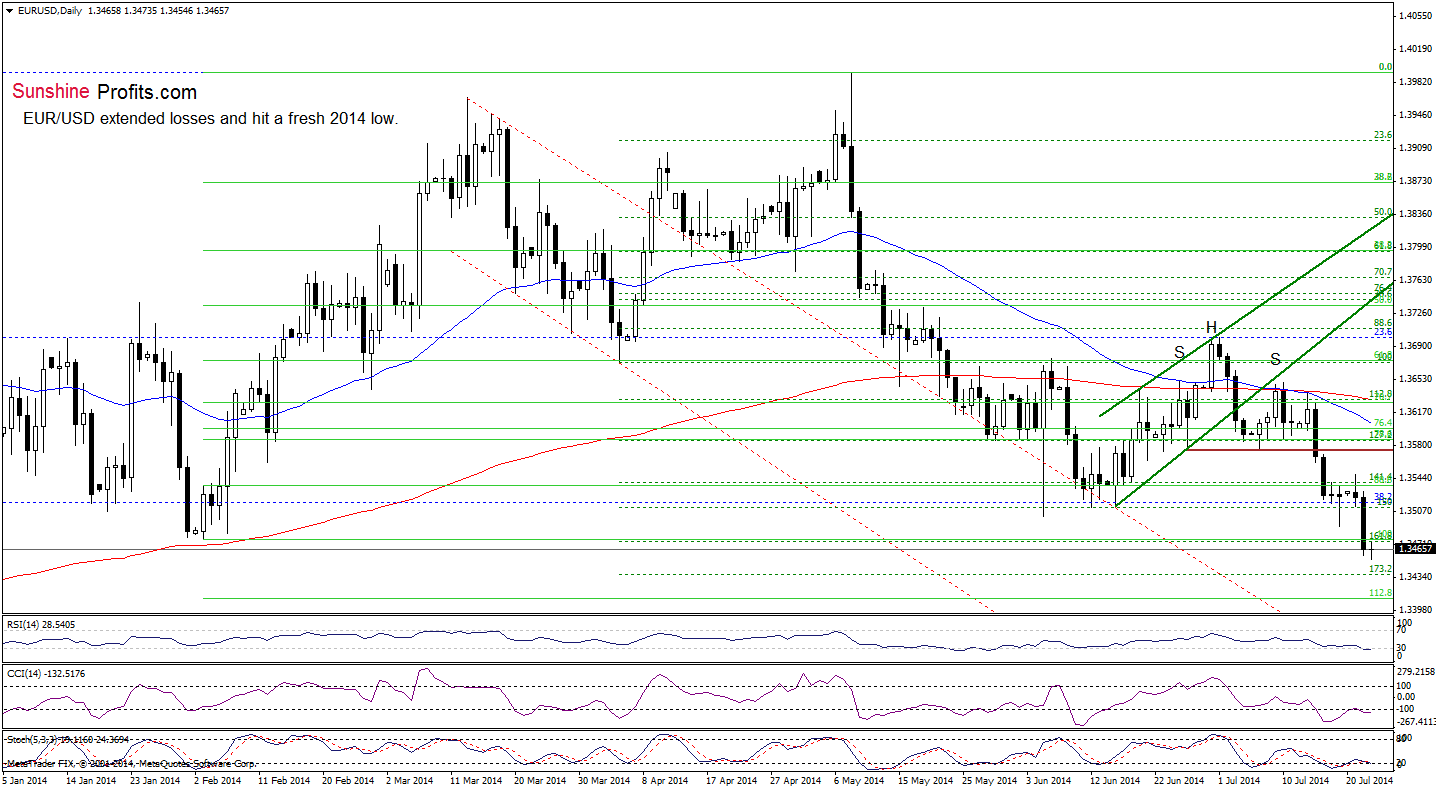Screen dimensions: 1436x789
Task: Click the -267.4113 CCI scale value
Action: click(1416, 720)
